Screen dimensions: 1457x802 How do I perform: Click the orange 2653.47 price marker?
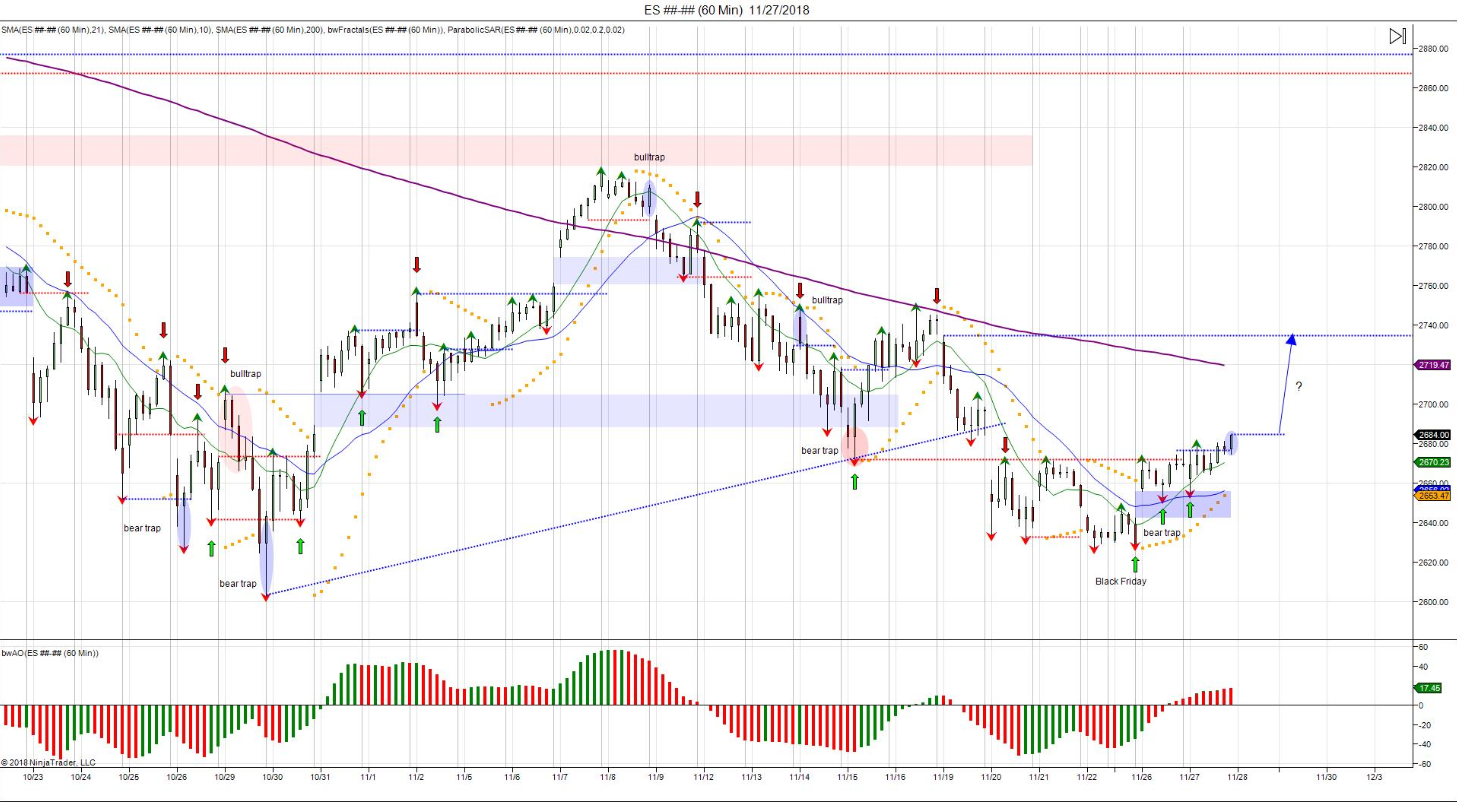coord(1434,496)
